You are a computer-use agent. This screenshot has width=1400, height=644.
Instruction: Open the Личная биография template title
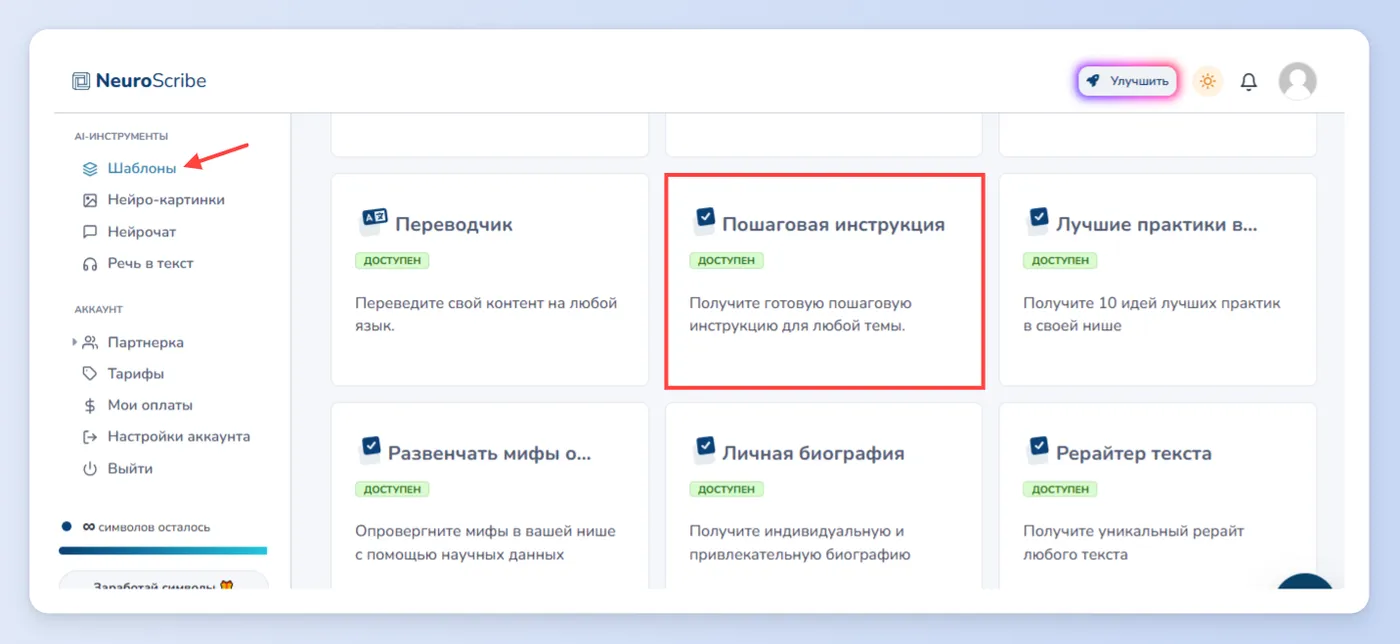click(x=813, y=453)
